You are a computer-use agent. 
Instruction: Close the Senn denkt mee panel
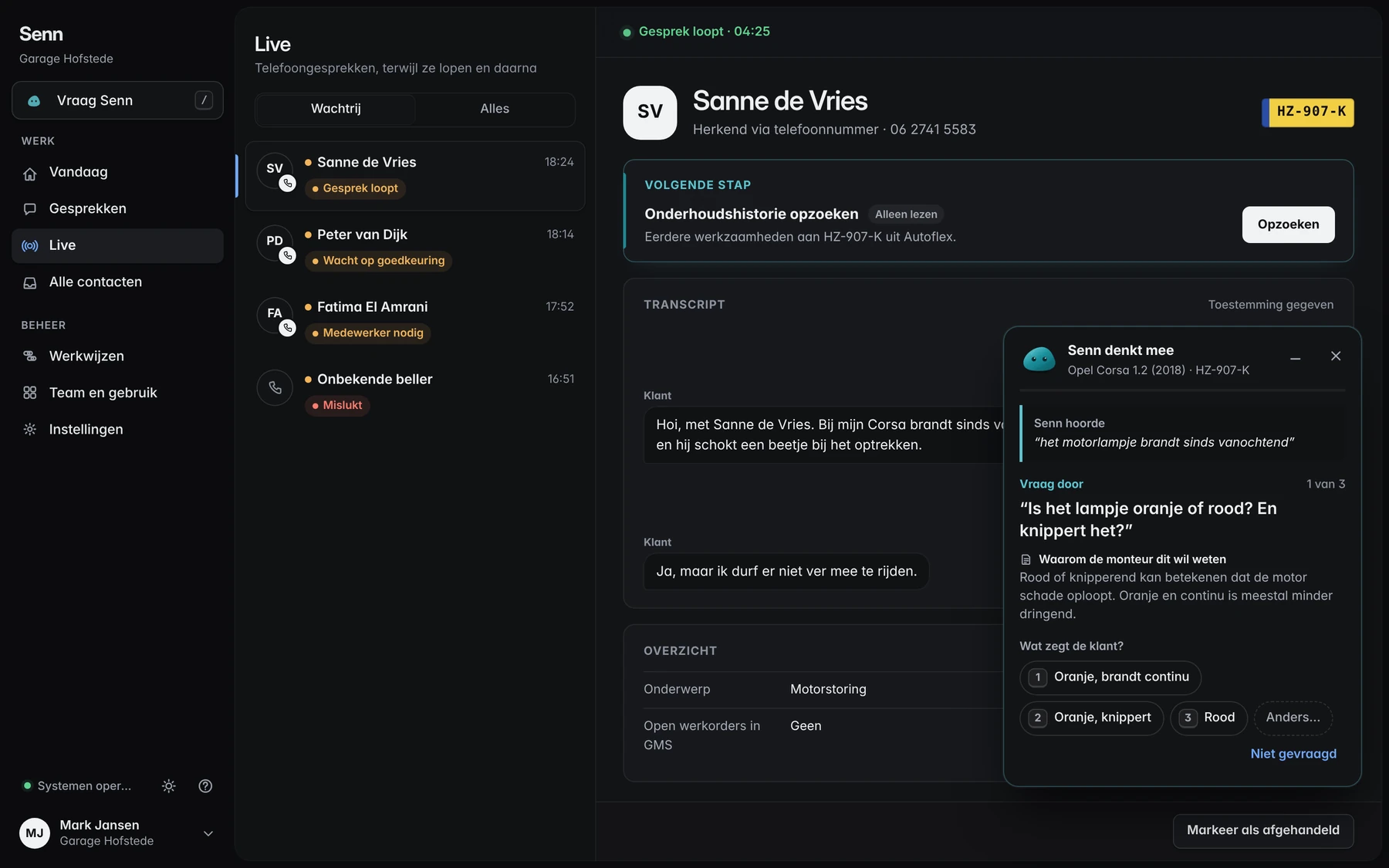[1336, 356]
